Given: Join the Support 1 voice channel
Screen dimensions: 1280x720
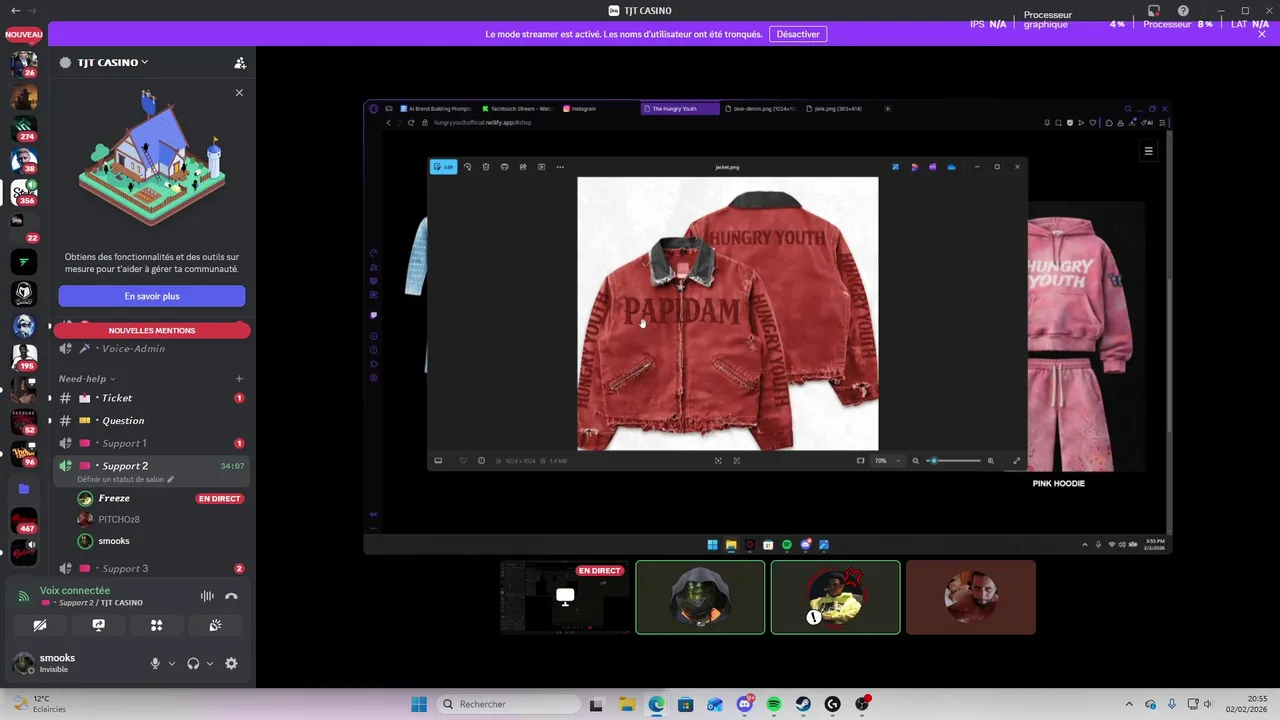Looking at the screenshot, I should pyautogui.click(x=152, y=443).
